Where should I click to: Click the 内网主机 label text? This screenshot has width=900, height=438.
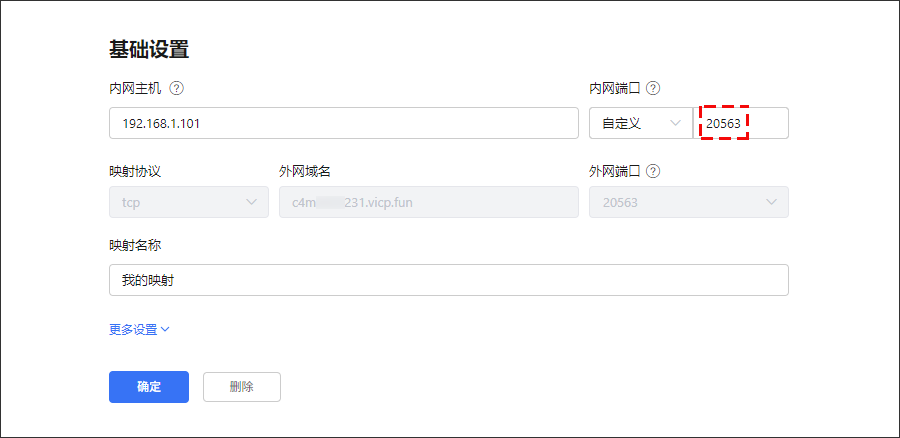(x=135, y=88)
